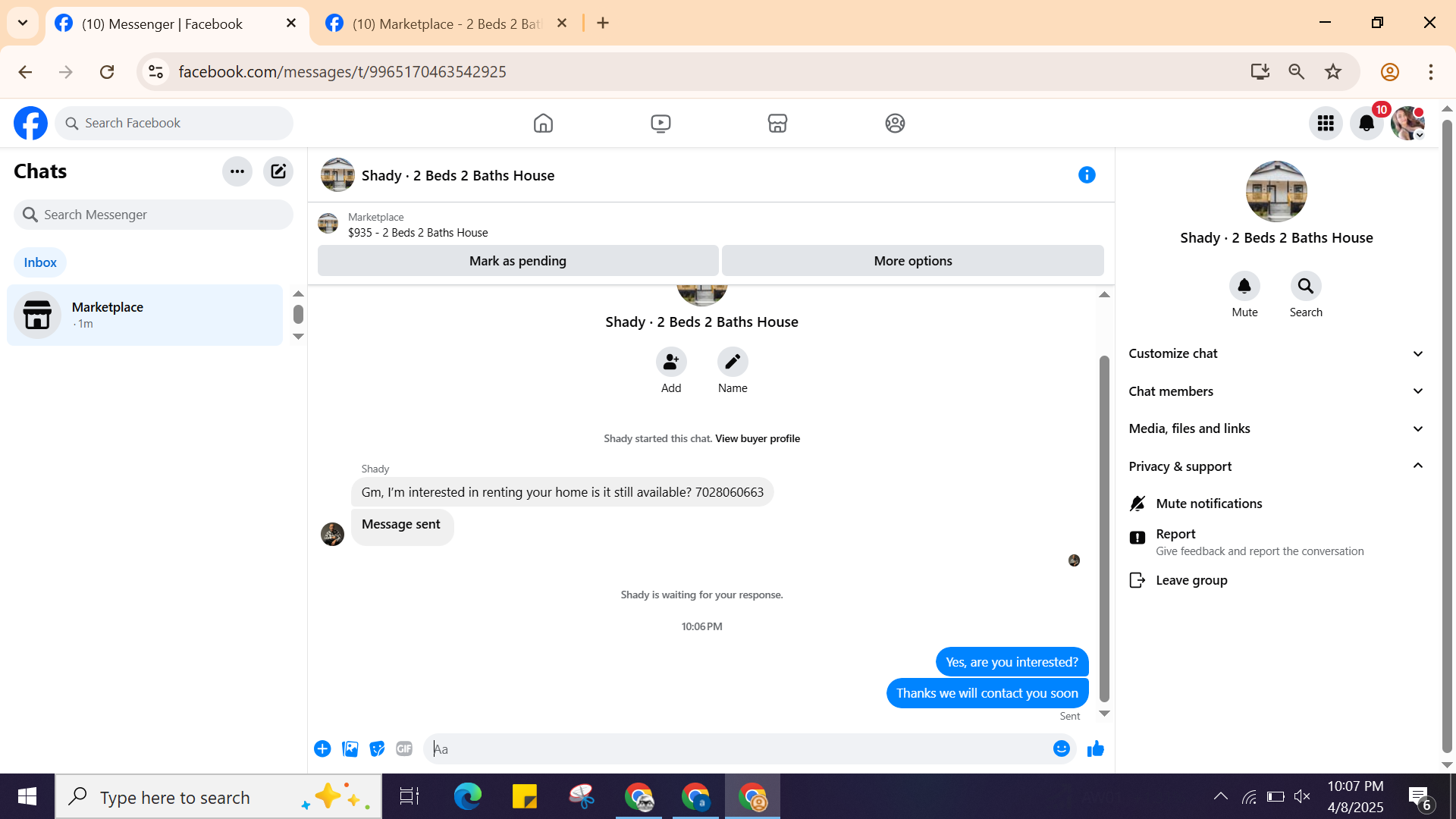The height and width of the screenshot is (819, 1456).
Task: Toggle Mute notifications option
Action: pyautogui.click(x=1209, y=504)
